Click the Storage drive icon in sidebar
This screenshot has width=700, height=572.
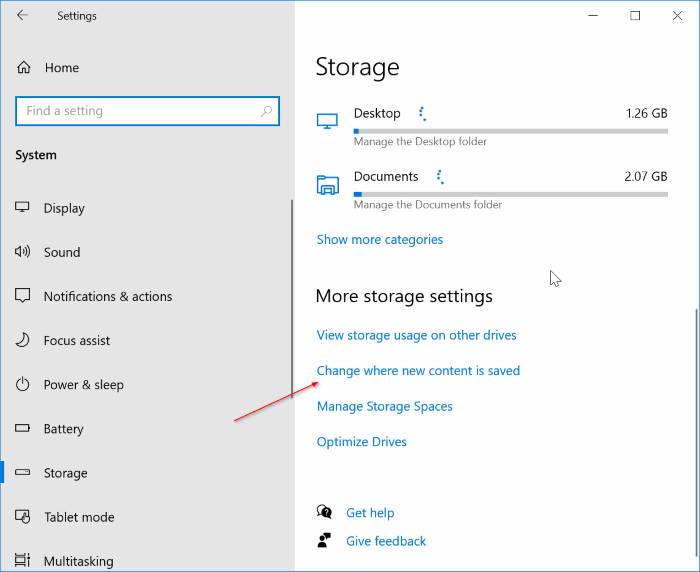22,472
